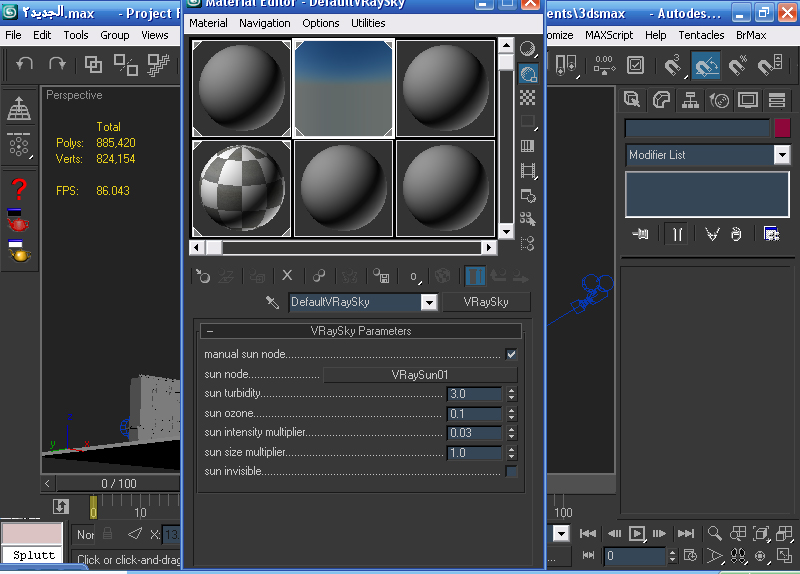Click the Next Frame button
The image size is (800, 574).
(659, 534)
